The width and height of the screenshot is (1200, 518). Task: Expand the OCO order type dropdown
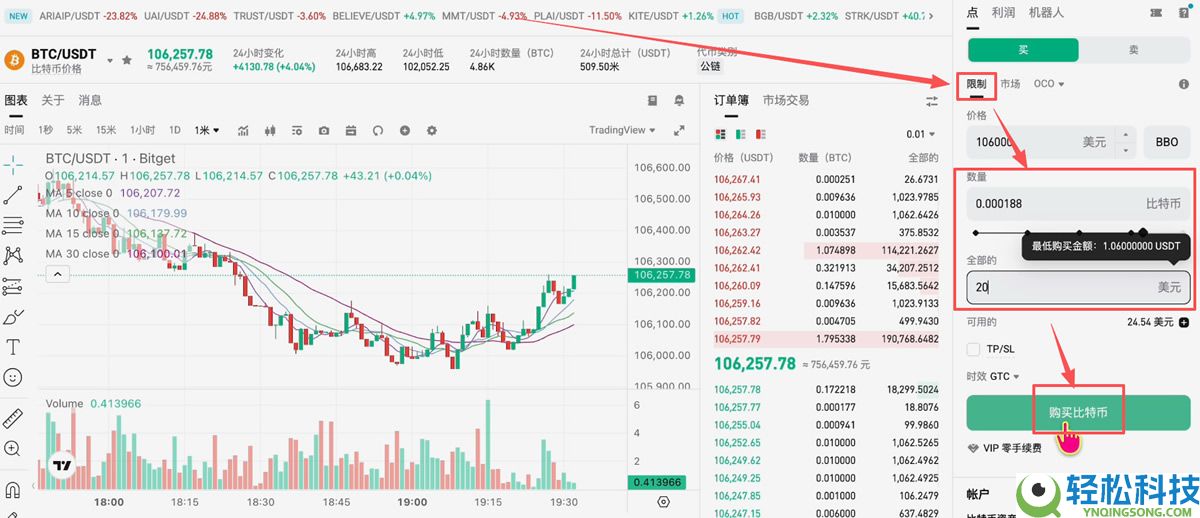(x=1049, y=84)
